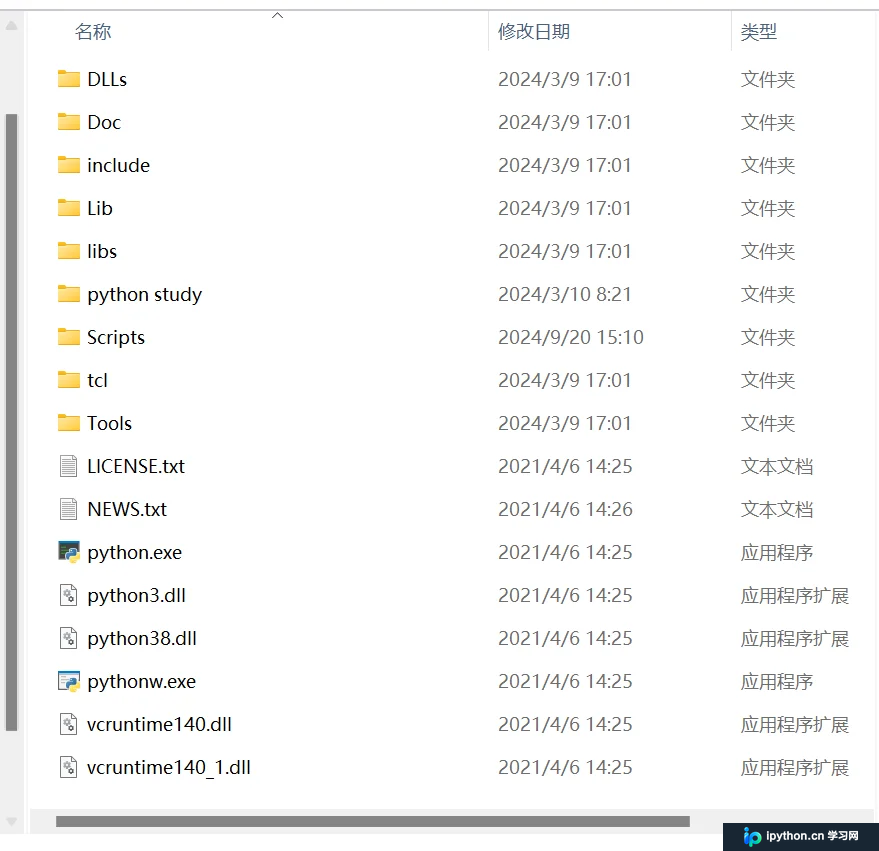Click the 应用程序 type for pythonw.exe
The image size is (879, 851).
pos(776,681)
